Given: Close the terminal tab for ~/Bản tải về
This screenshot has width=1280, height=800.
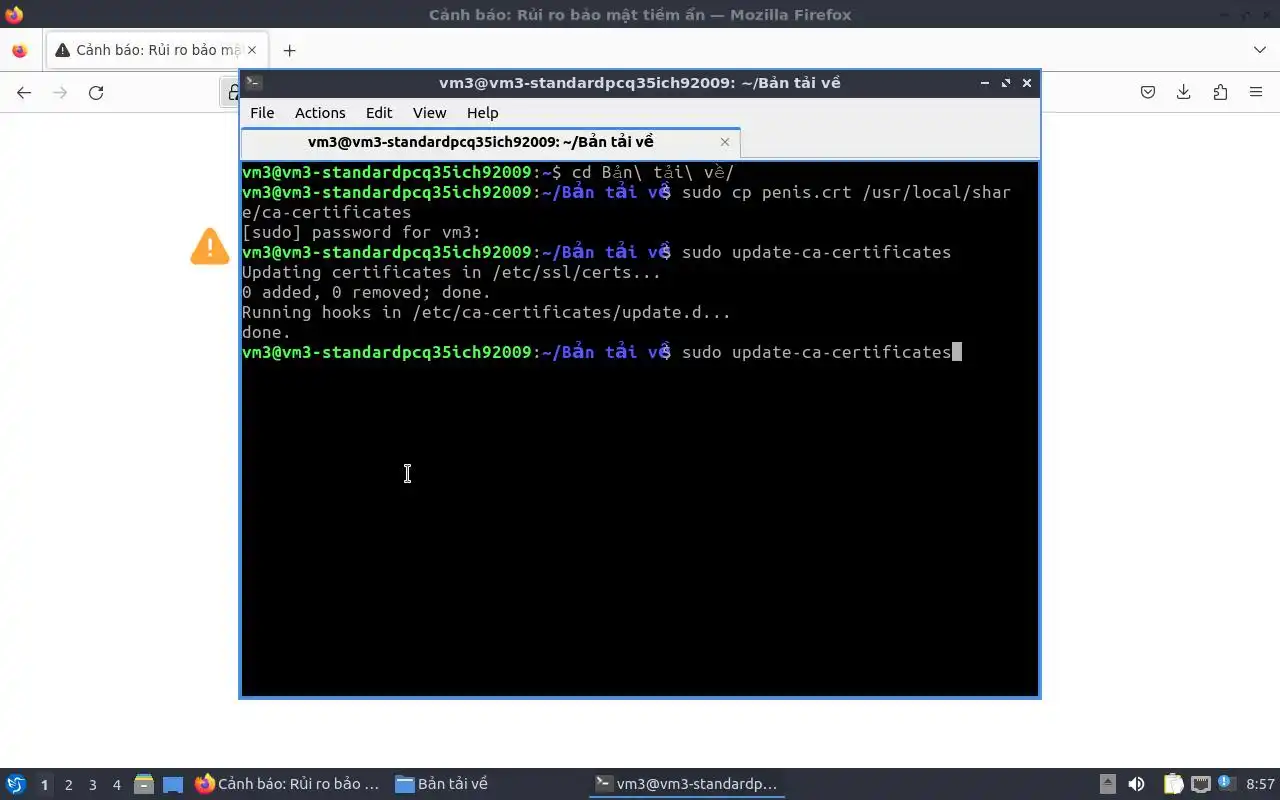Looking at the screenshot, I should (x=725, y=142).
